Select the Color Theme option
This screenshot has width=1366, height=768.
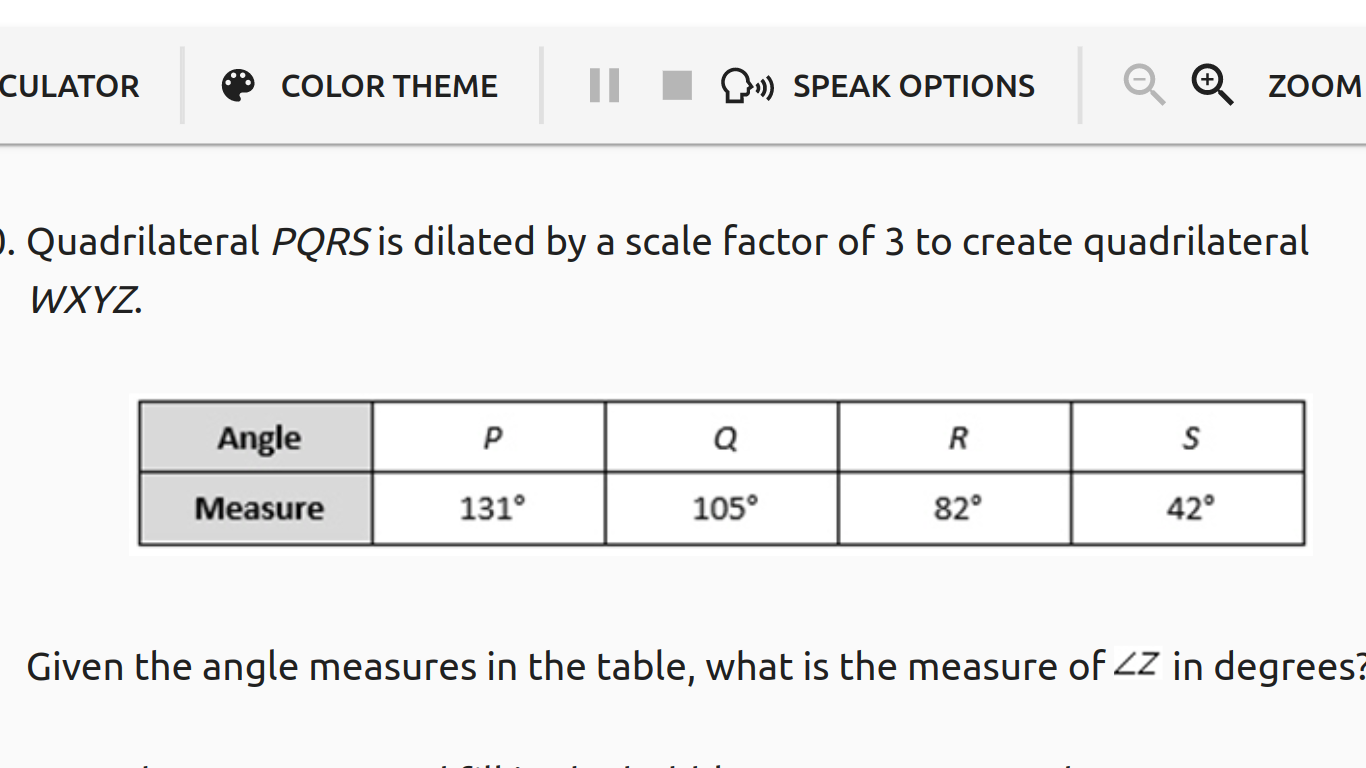coord(389,87)
